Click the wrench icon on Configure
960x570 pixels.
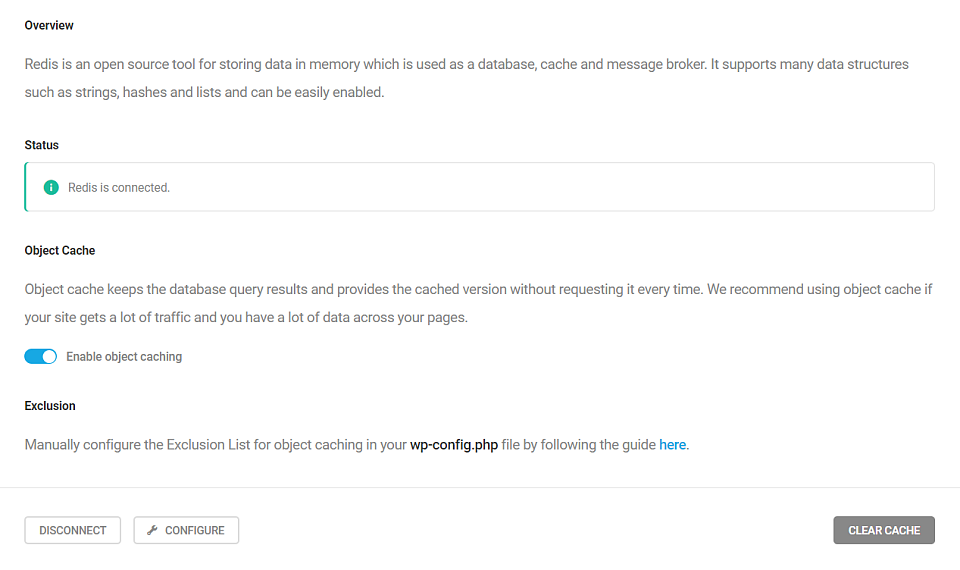[x=153, y=530]
